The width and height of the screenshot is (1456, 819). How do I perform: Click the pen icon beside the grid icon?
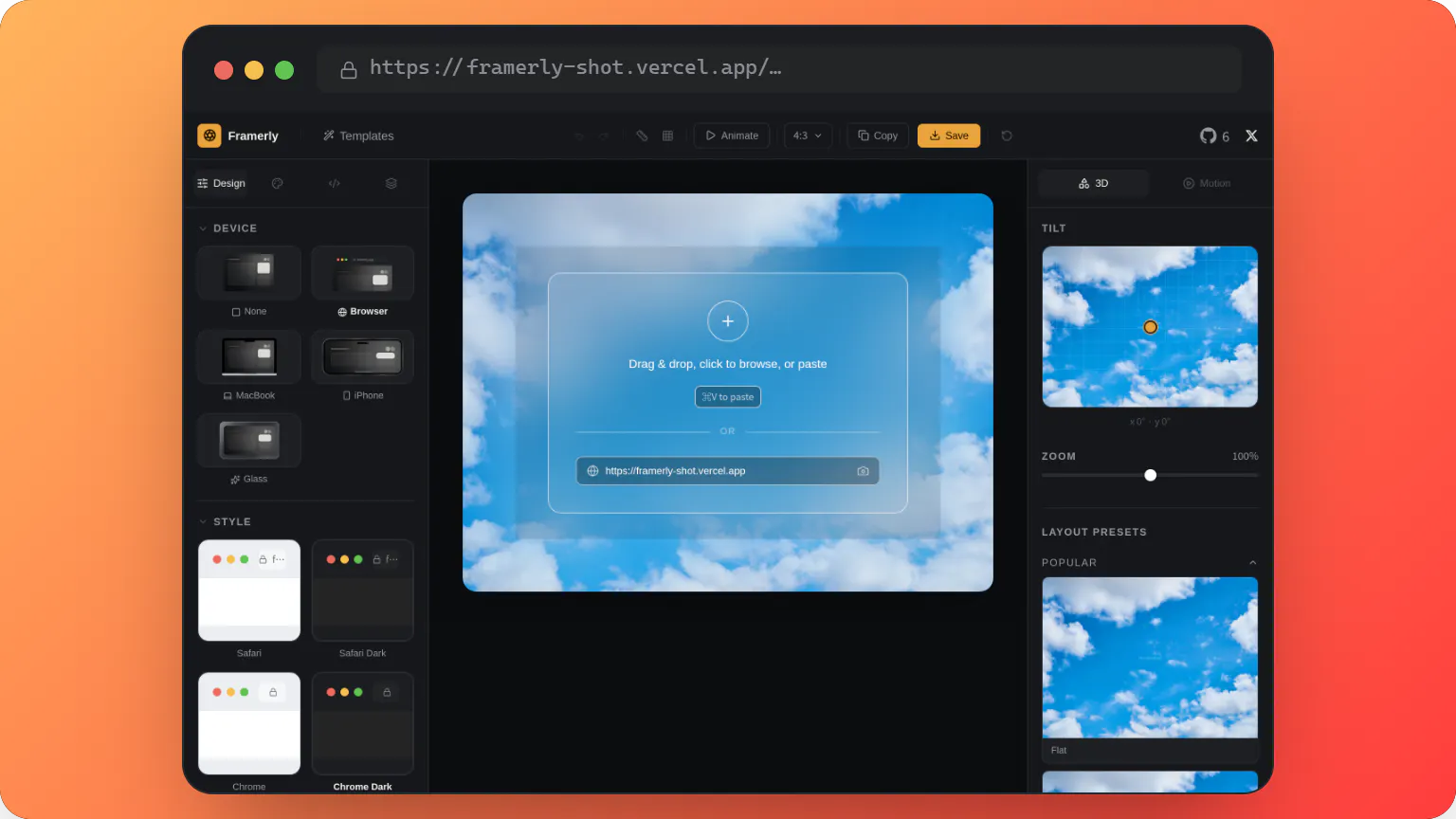[642, 136]
